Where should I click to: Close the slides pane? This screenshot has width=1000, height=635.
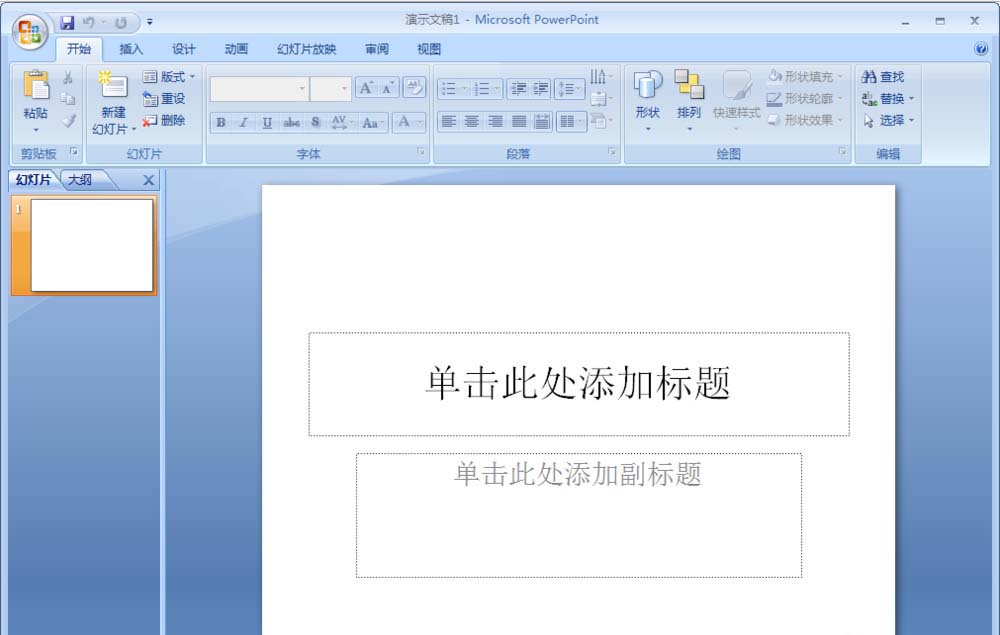(149, 180)
